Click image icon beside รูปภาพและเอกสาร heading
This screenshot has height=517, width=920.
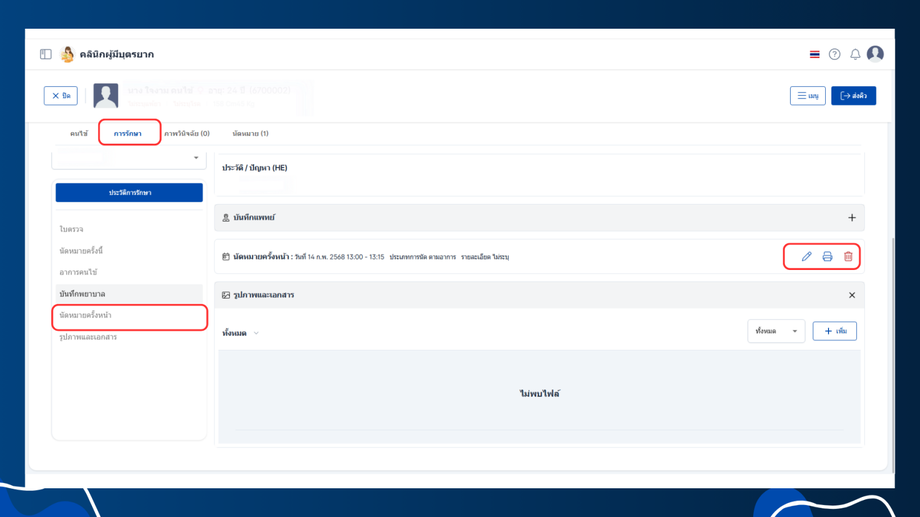(226, 295)
